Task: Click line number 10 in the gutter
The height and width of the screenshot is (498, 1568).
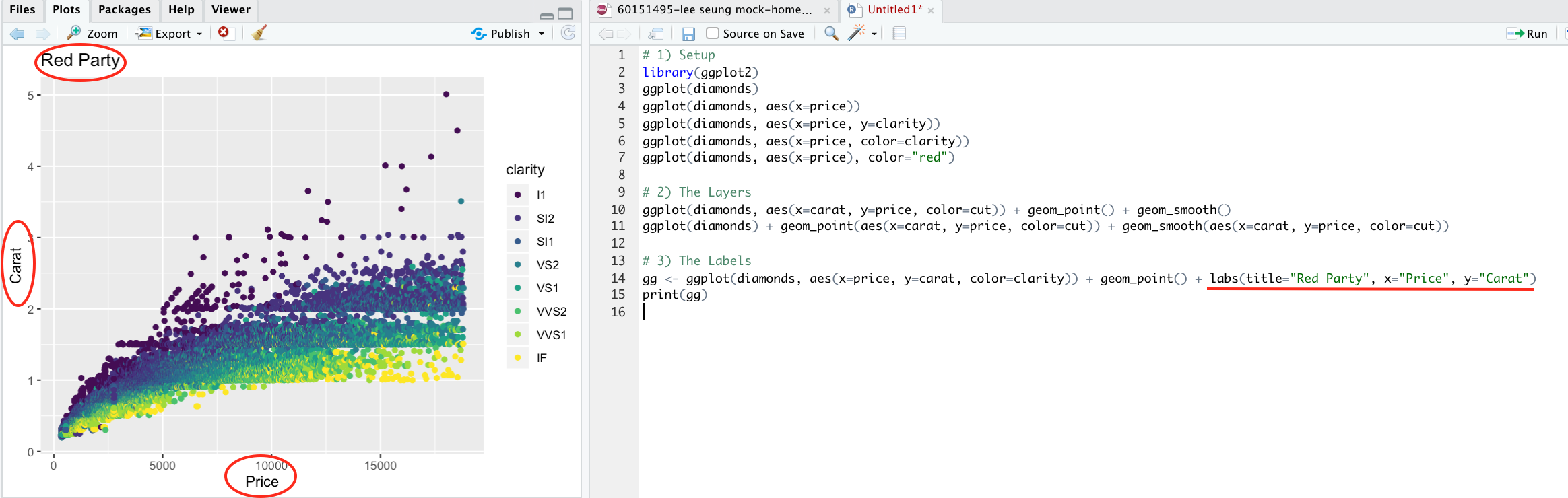Action: pyautogui.click(x=618, y=210)
